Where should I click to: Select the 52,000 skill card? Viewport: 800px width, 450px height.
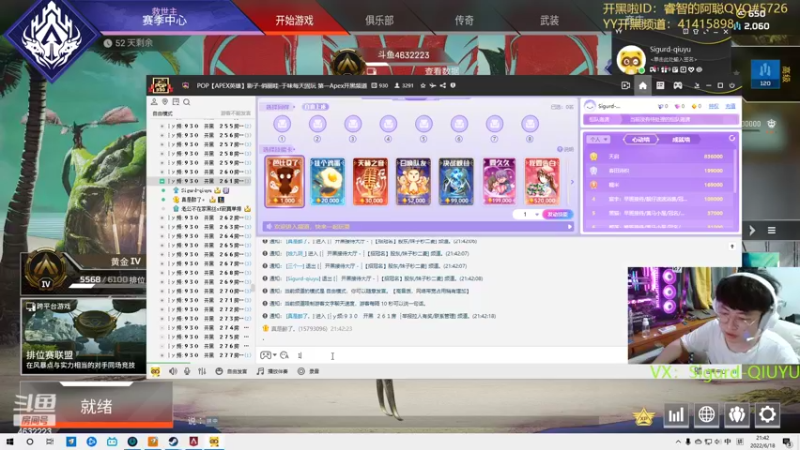[413, 181]
